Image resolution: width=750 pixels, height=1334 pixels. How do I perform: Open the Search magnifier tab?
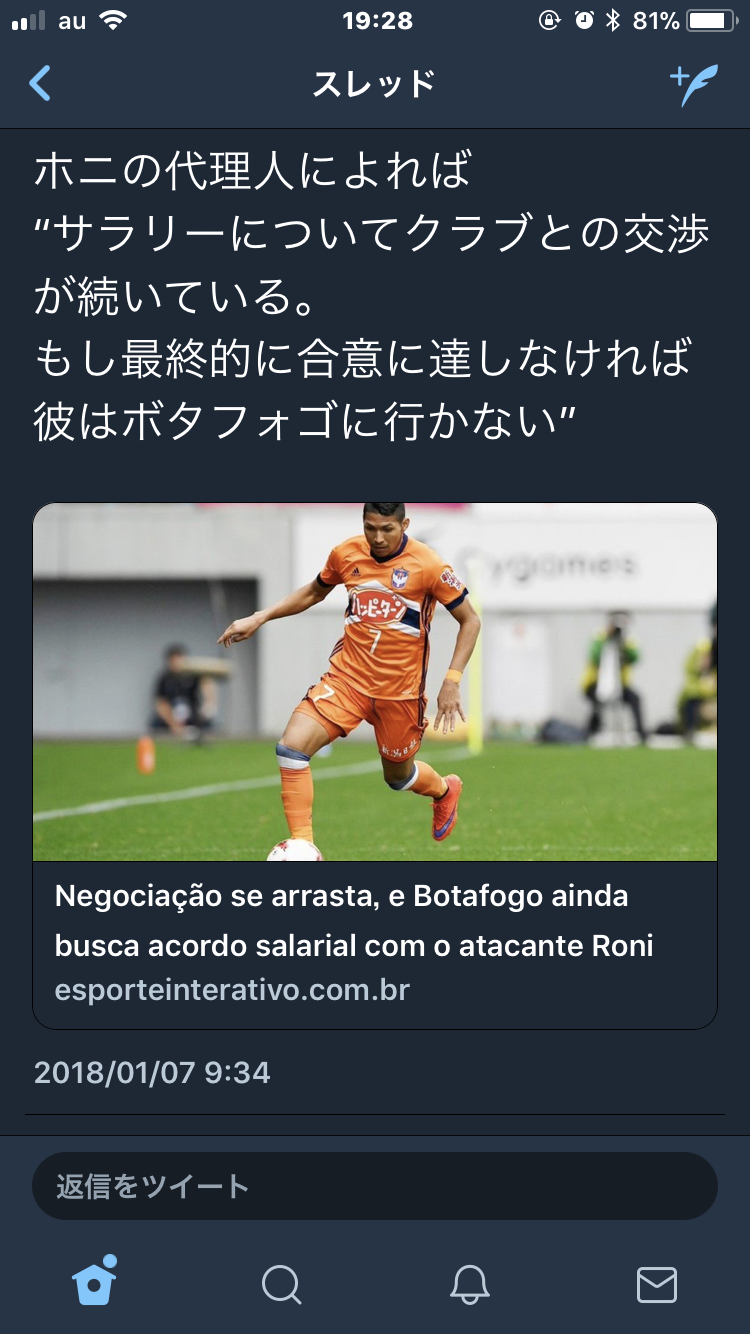pyautogui.click(x=281, y=1284)
